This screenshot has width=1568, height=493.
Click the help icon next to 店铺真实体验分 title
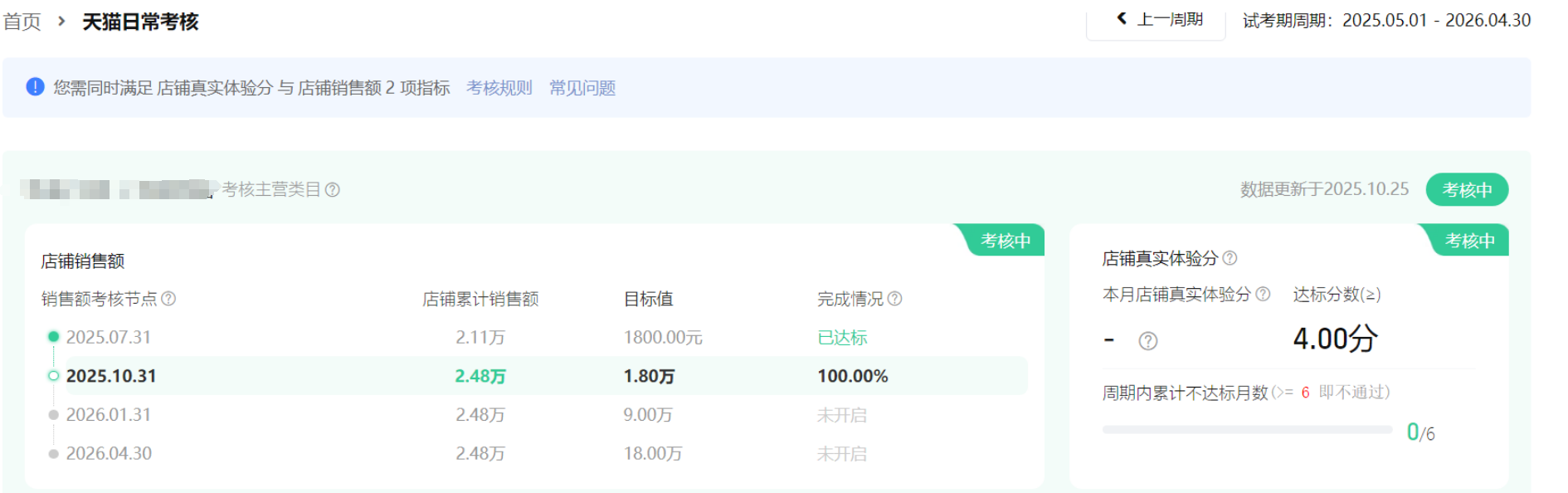pos(1230,258)
